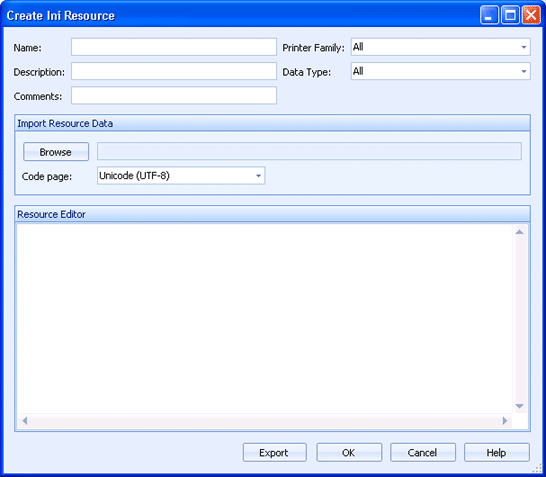Click the Data Type label

[307, 72]
